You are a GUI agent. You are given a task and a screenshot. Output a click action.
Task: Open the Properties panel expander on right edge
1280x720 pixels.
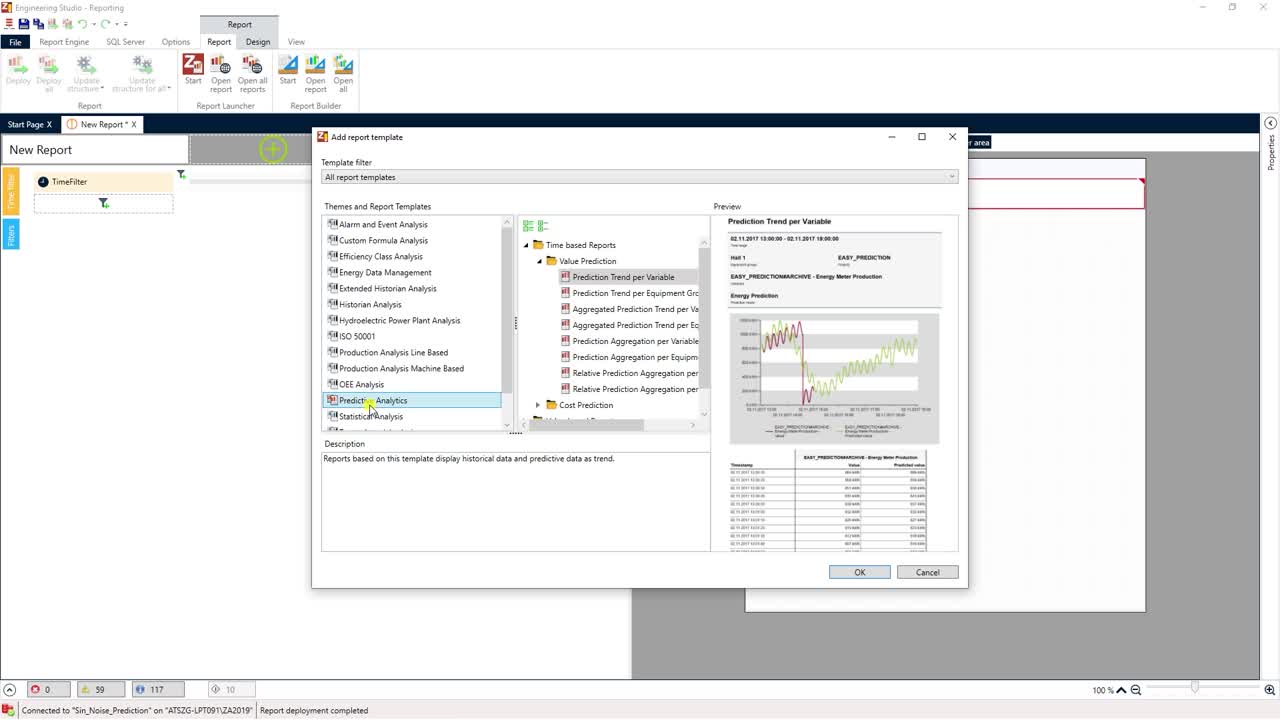pos(1270,123)
